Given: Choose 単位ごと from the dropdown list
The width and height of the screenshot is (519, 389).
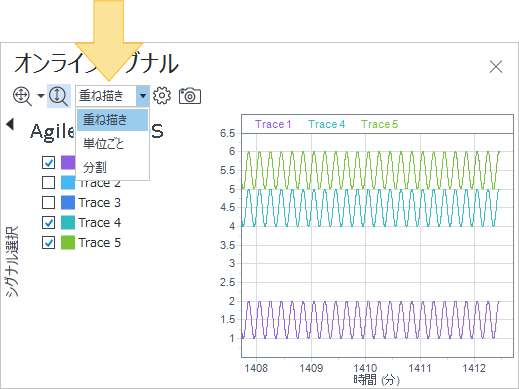Looking at the screenshot, I should pyautogui.click(x=112, y=144).
